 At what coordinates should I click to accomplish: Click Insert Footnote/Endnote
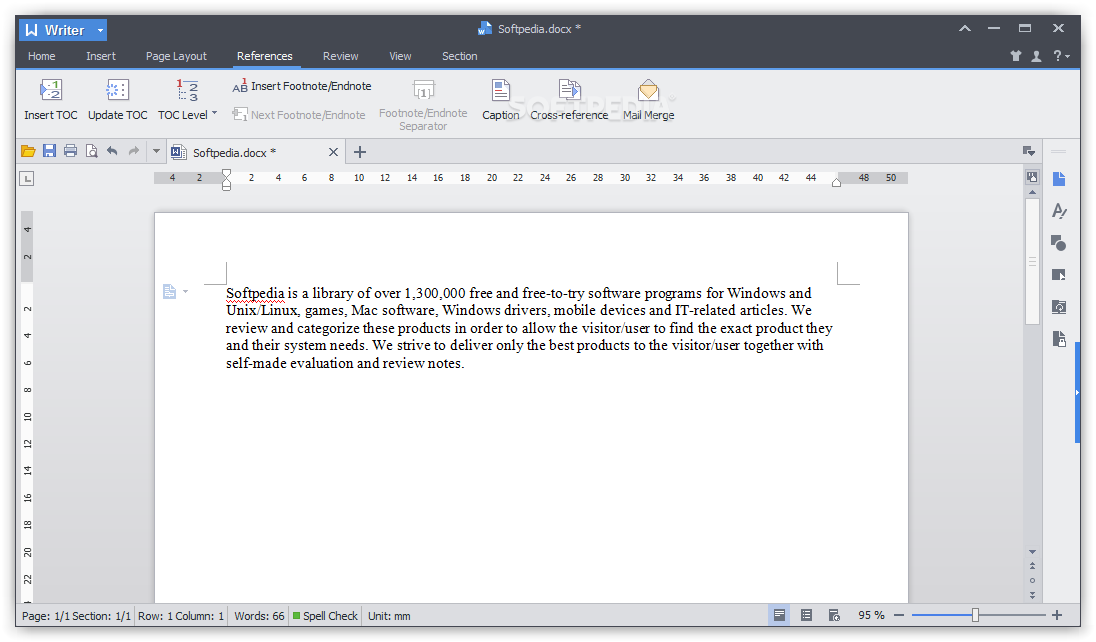click(302, 86)
